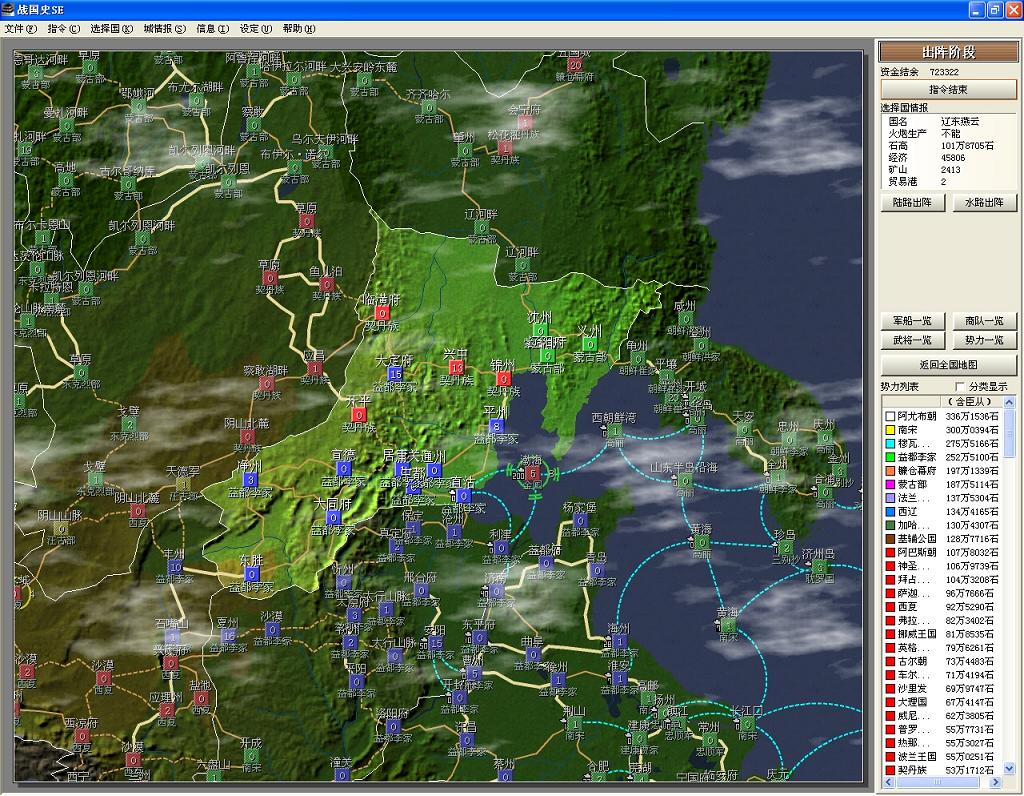Select the 锦州 city marker on map
1024x796 pixels.
(503, 379)
